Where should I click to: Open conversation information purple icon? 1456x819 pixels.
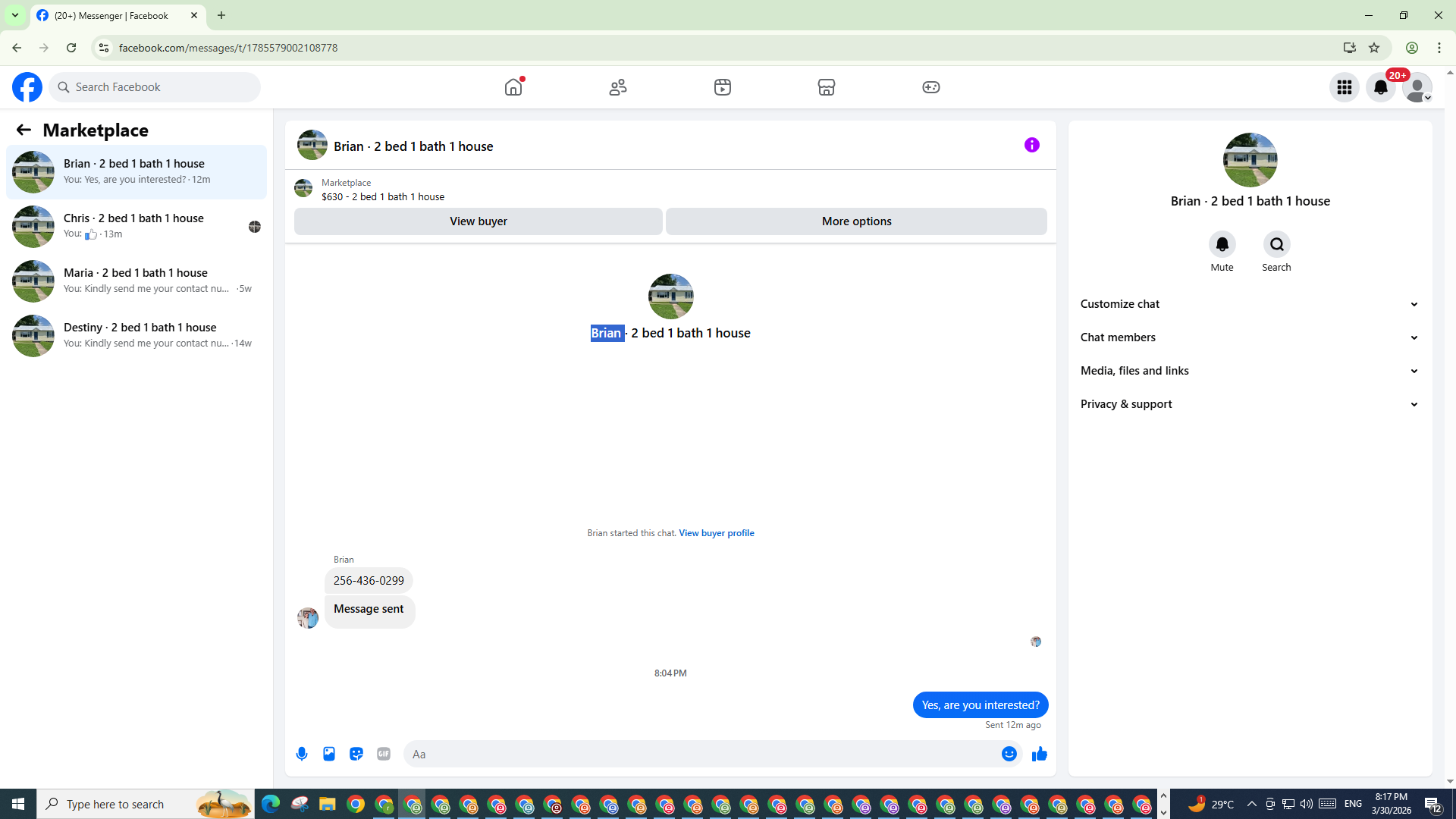click(x=1031, y=145)
